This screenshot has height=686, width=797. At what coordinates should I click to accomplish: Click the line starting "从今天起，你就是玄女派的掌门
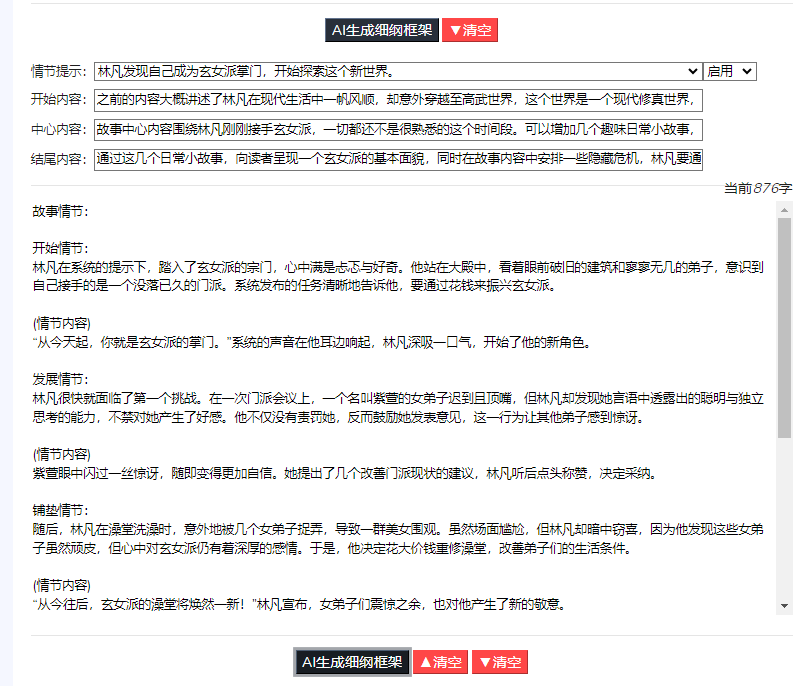pyautogui.click(x=312, y=342)
